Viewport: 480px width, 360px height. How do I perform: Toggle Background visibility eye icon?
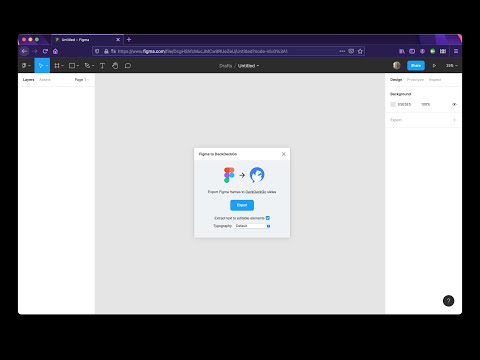pos(454,104)
